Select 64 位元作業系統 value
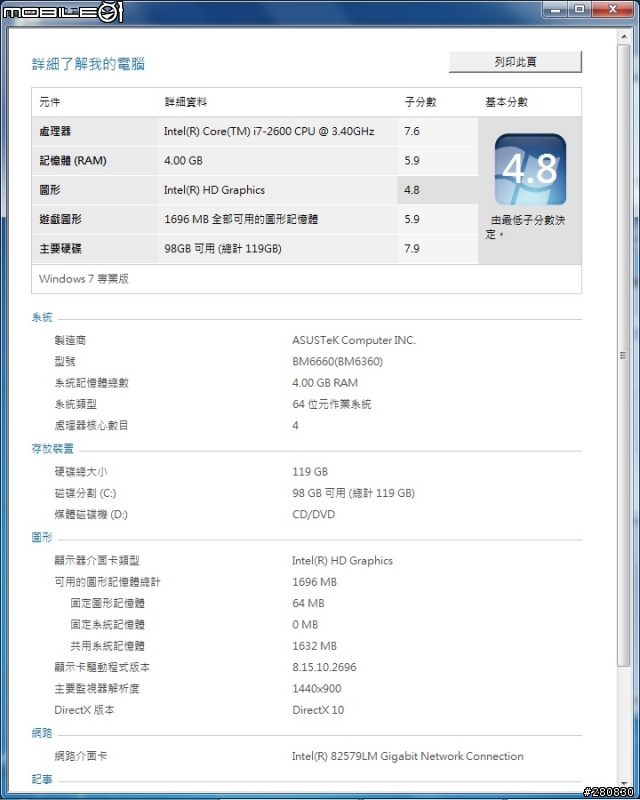Viewport: 640px width, 800px height. click(332, 405)
